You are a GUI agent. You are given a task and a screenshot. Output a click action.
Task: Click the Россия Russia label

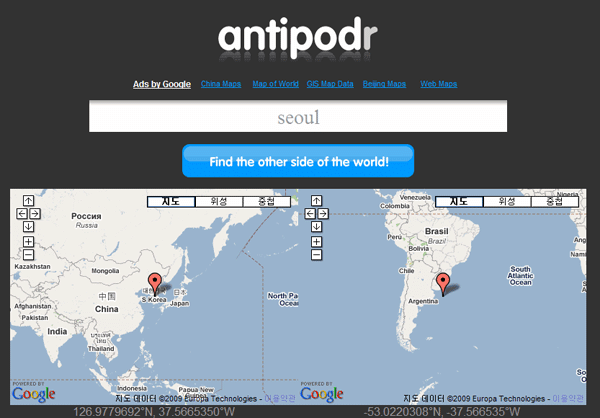point(86,220)
